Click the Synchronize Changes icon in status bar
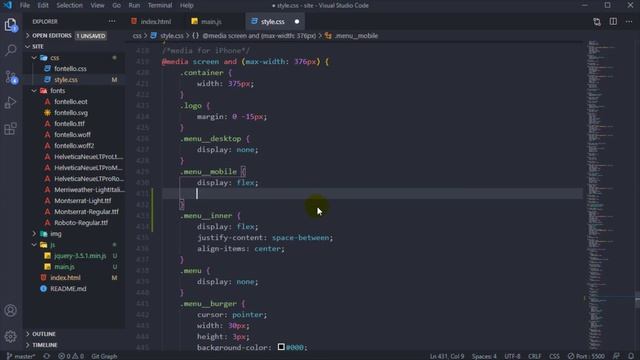640x360 pixels. [x=47, y=356]
